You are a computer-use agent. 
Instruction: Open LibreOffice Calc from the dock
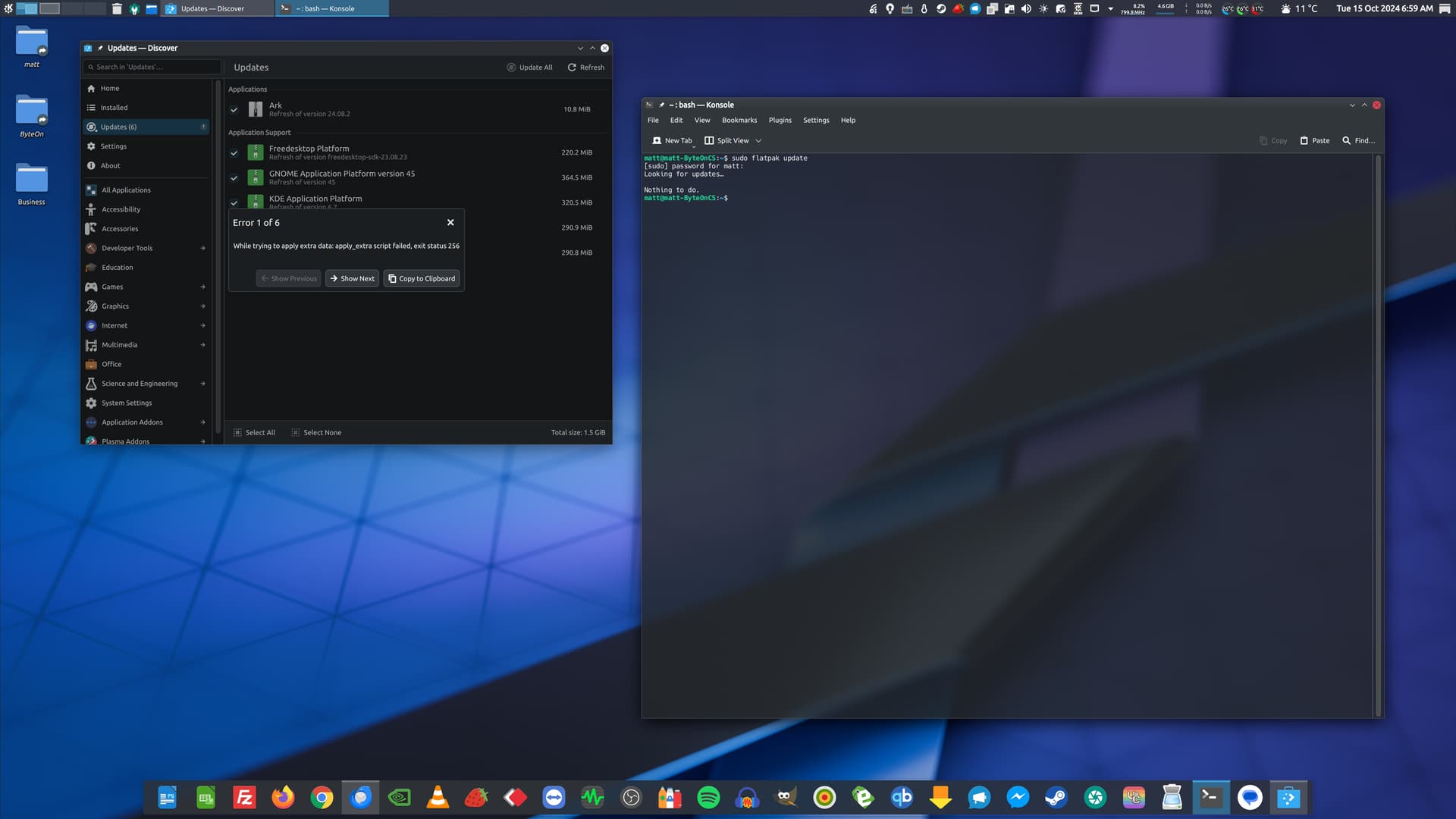coord(206,798)
